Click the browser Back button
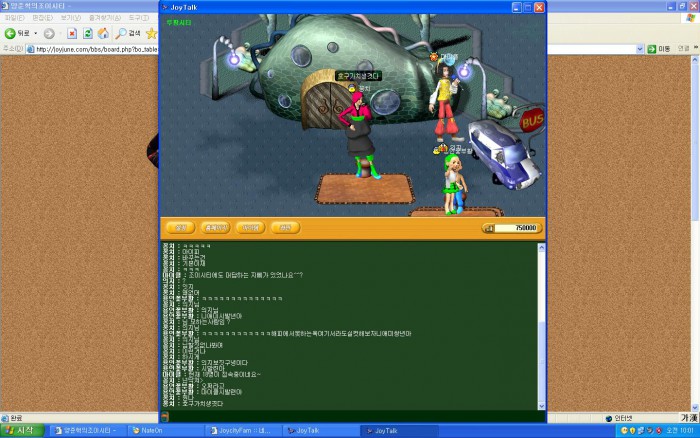The image size is (700, 438). point(16,33)
